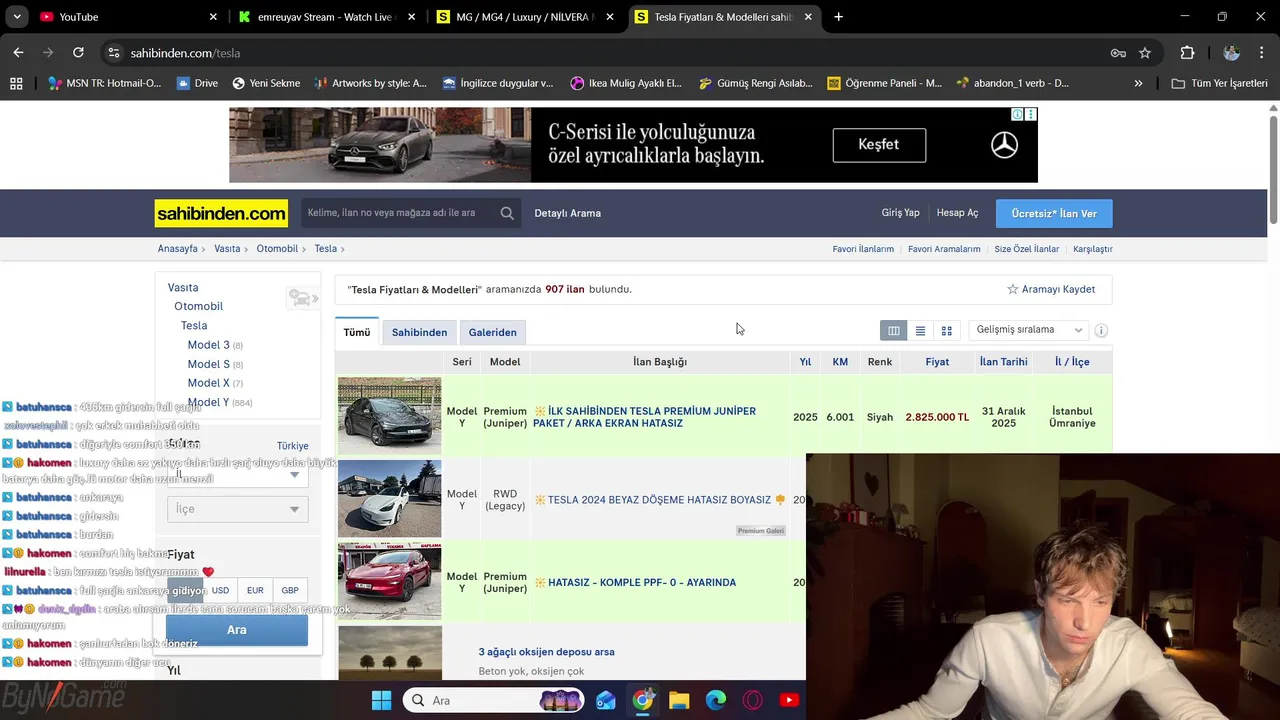
Task: Open the Chrome three-dot menu
Action: 1261,53
